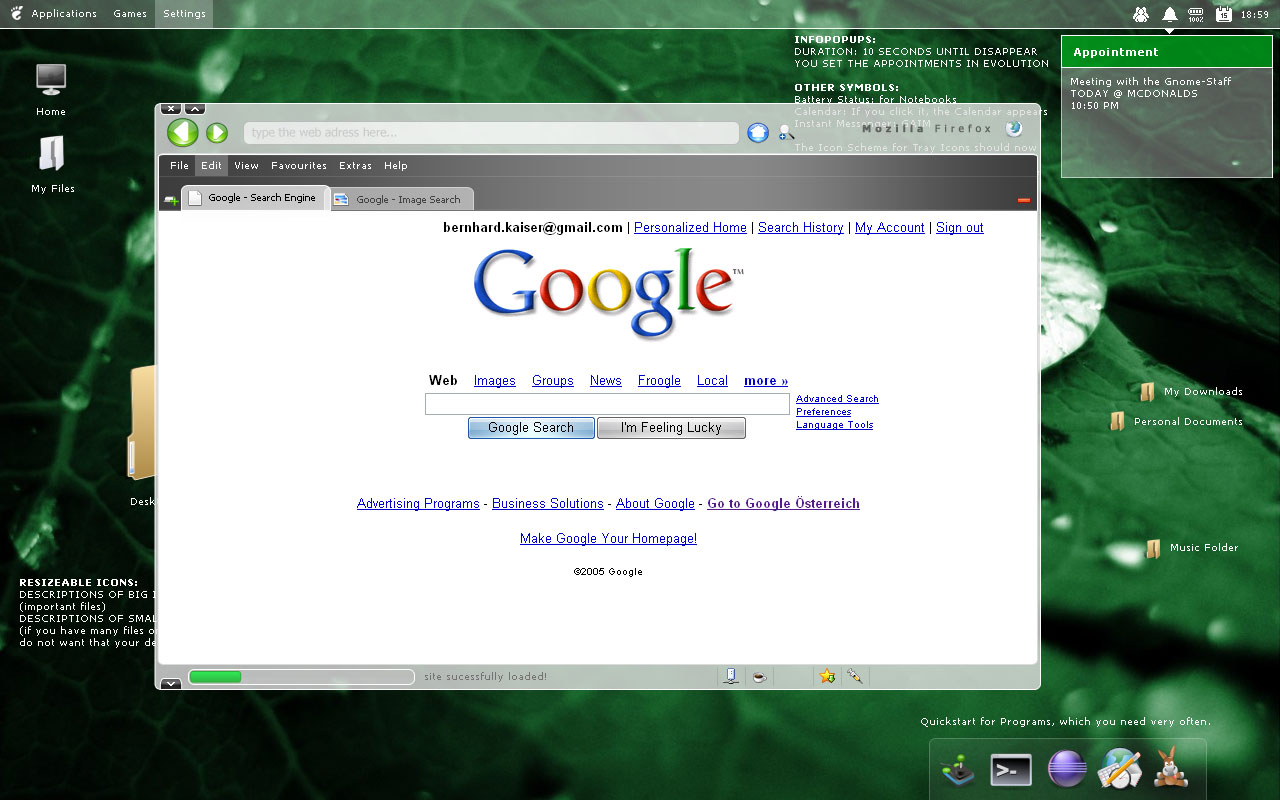Open Personal Documents folder on desktop
This screenshot has width=1280, height=800.
(1176, 422)
